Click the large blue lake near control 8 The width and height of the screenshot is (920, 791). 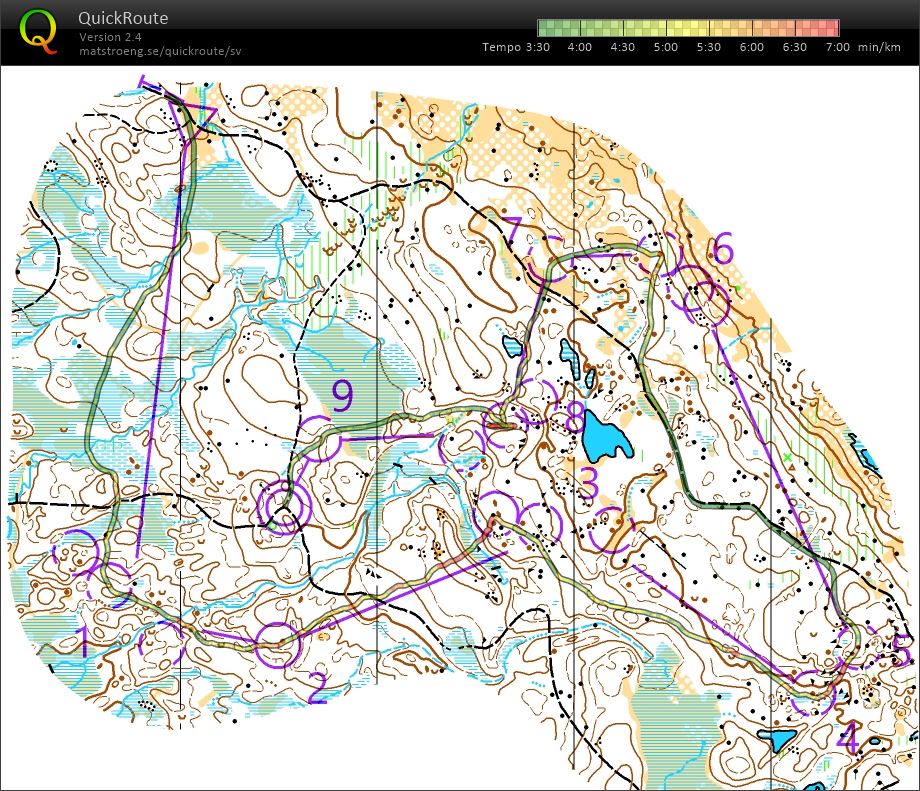[607, 437]
